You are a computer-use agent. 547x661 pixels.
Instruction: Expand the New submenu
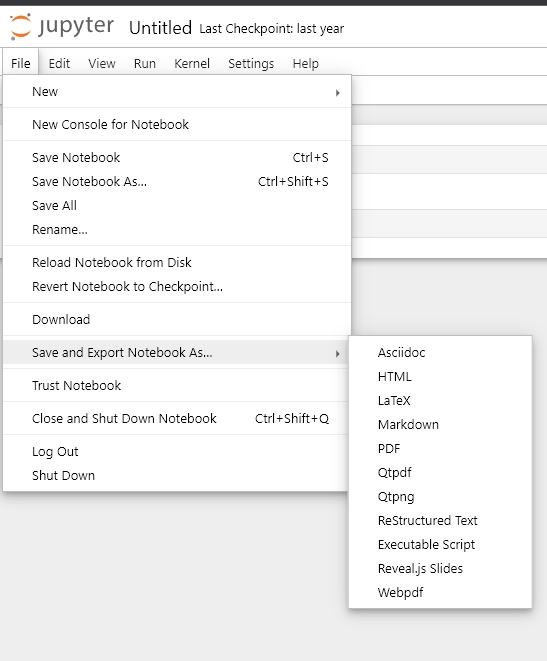pos(177,91)
